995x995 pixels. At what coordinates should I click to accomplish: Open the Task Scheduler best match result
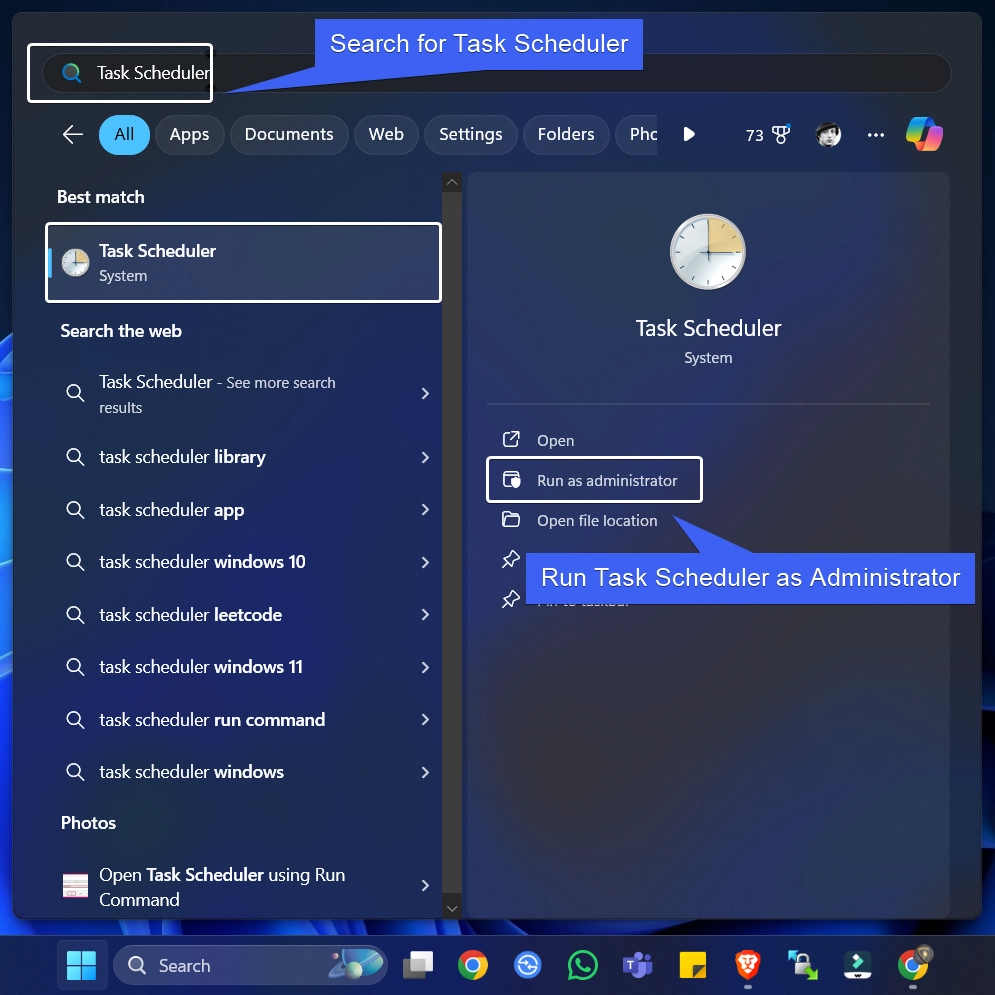pos(244,263)
